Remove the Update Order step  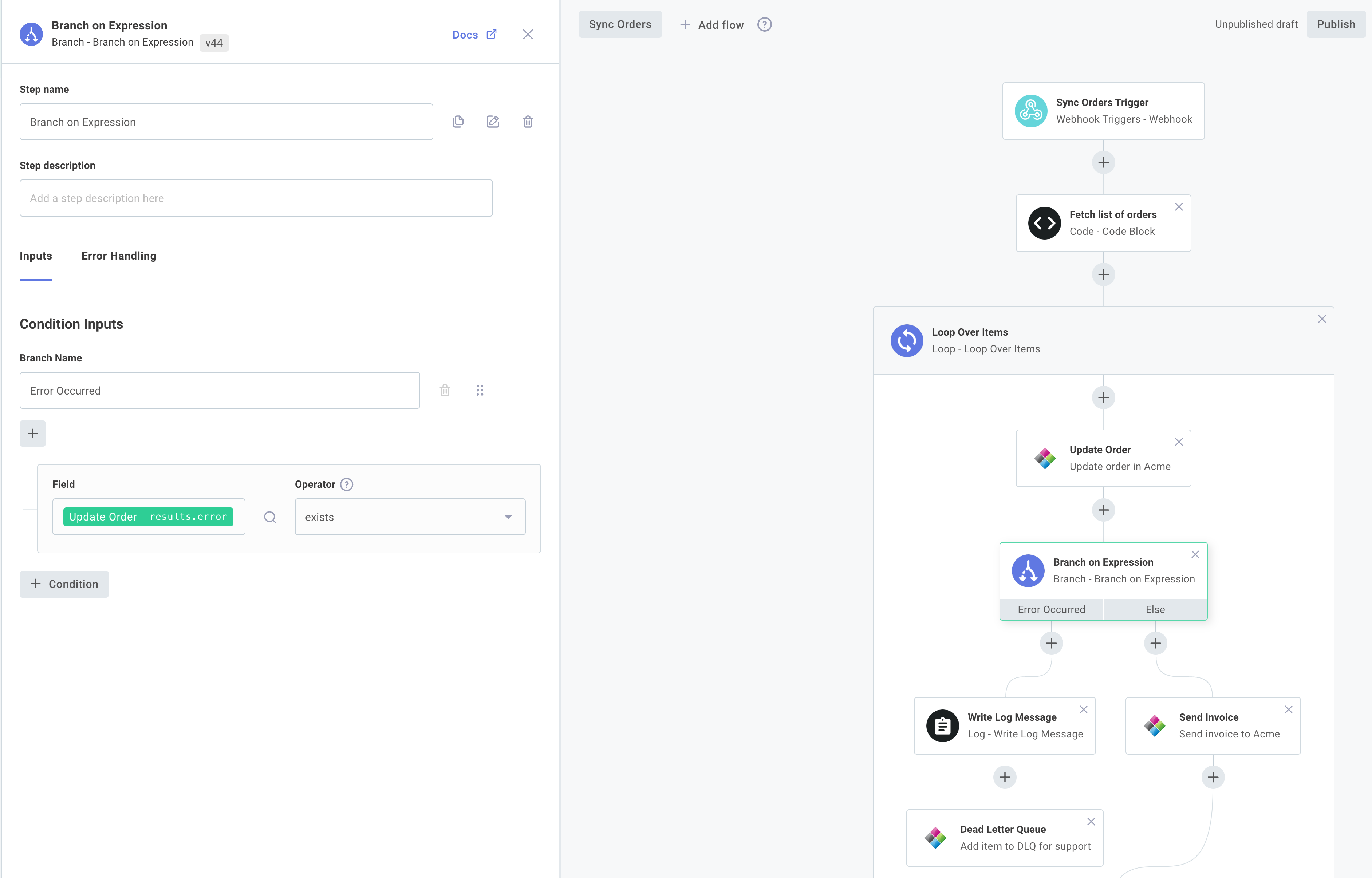pyautogui.click(x=1179, y=442)
